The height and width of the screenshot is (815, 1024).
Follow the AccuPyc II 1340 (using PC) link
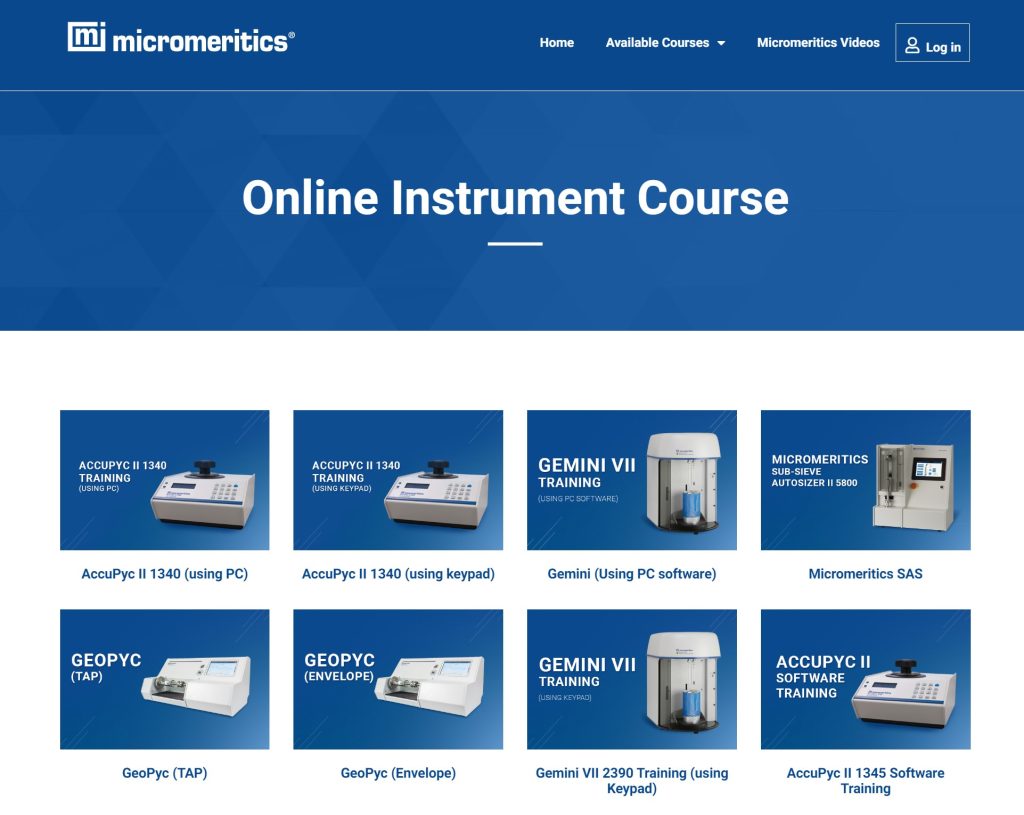(x=164, y=574)
